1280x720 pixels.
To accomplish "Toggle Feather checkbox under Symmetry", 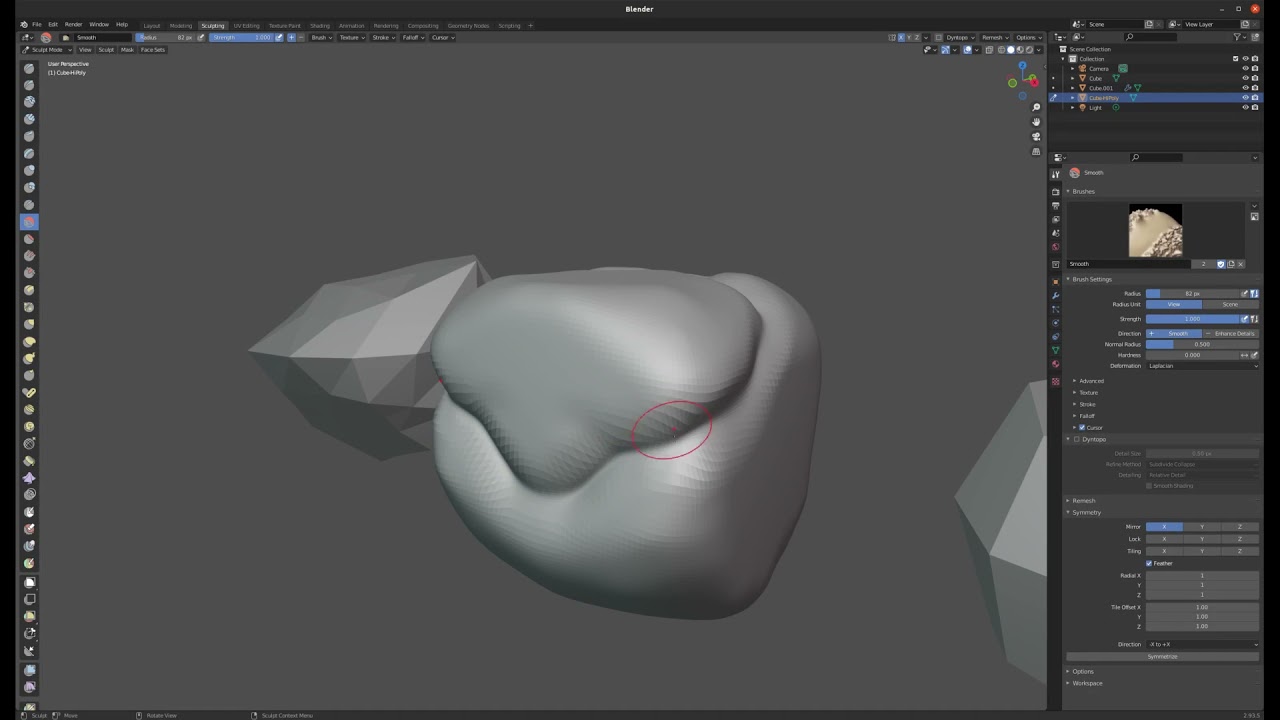I will (1149, 563).
